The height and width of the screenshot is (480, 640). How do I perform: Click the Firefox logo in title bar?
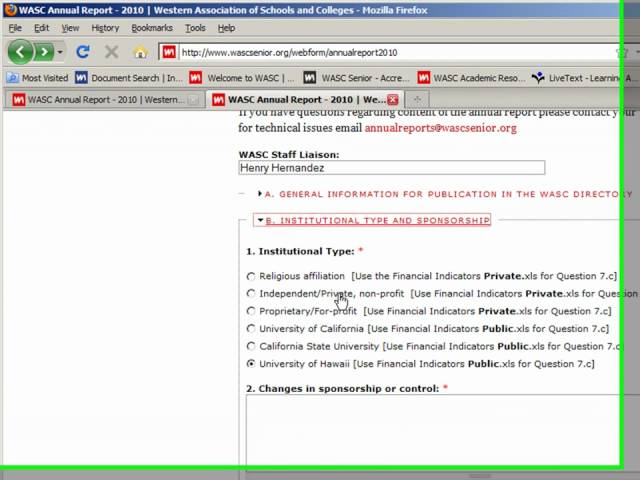tap(10, 9)
